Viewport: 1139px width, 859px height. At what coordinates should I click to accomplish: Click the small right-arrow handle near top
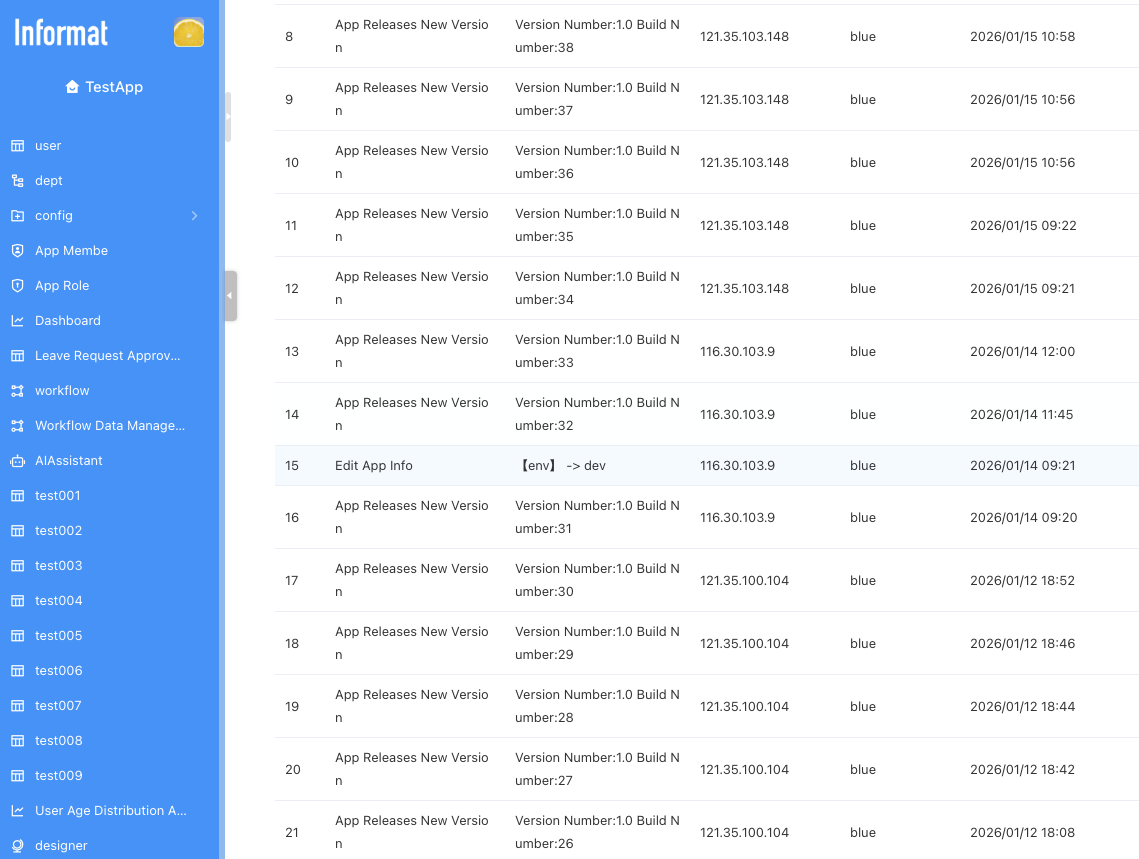(x=229, y=116)
